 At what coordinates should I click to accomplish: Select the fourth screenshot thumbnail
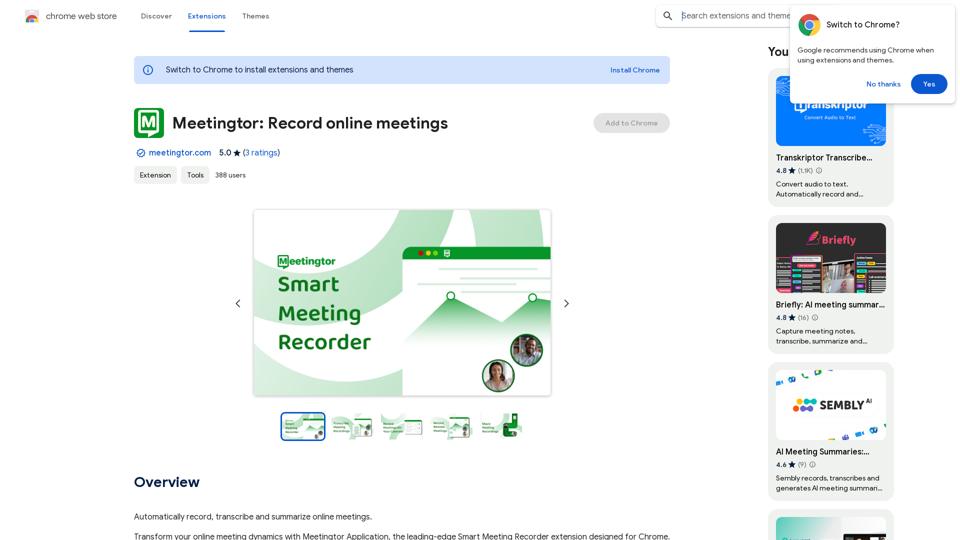tap(451, 426)
